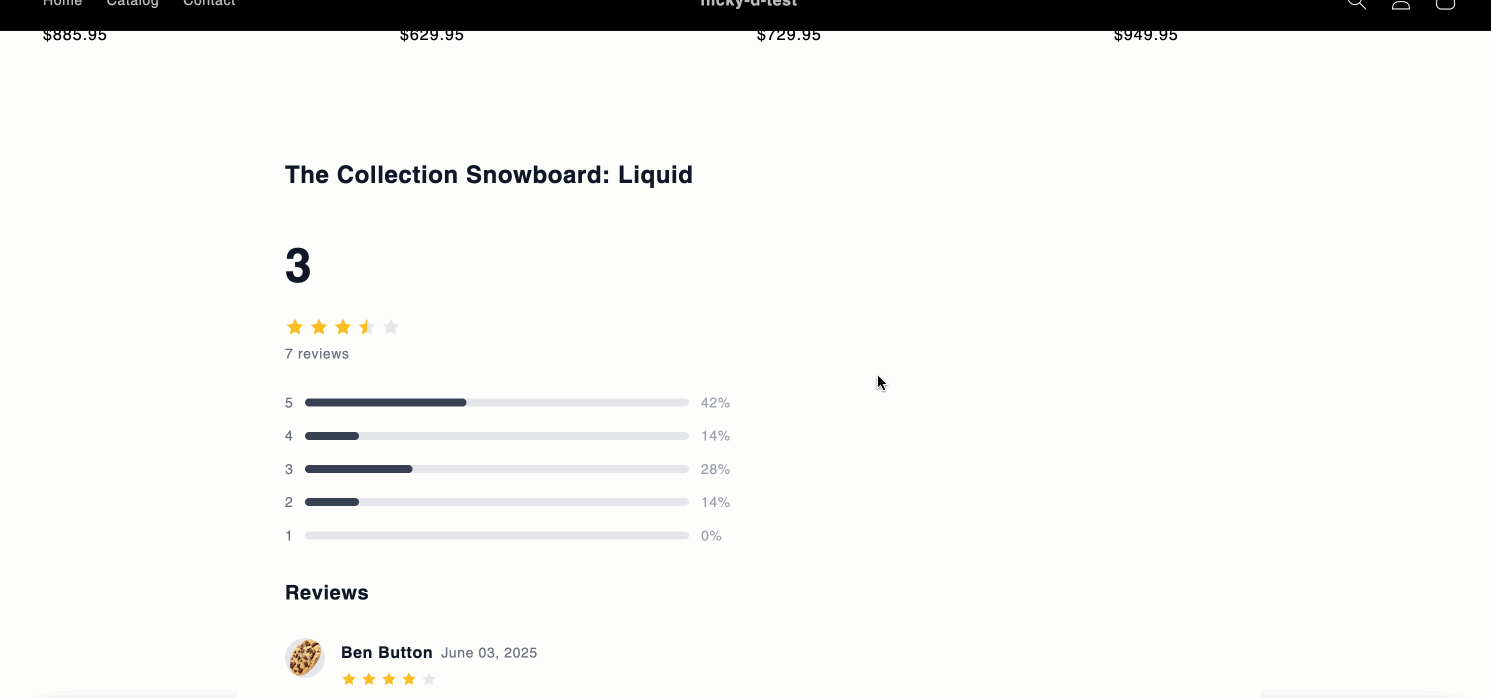Click the 7 reviews count link

coord(317,354)
